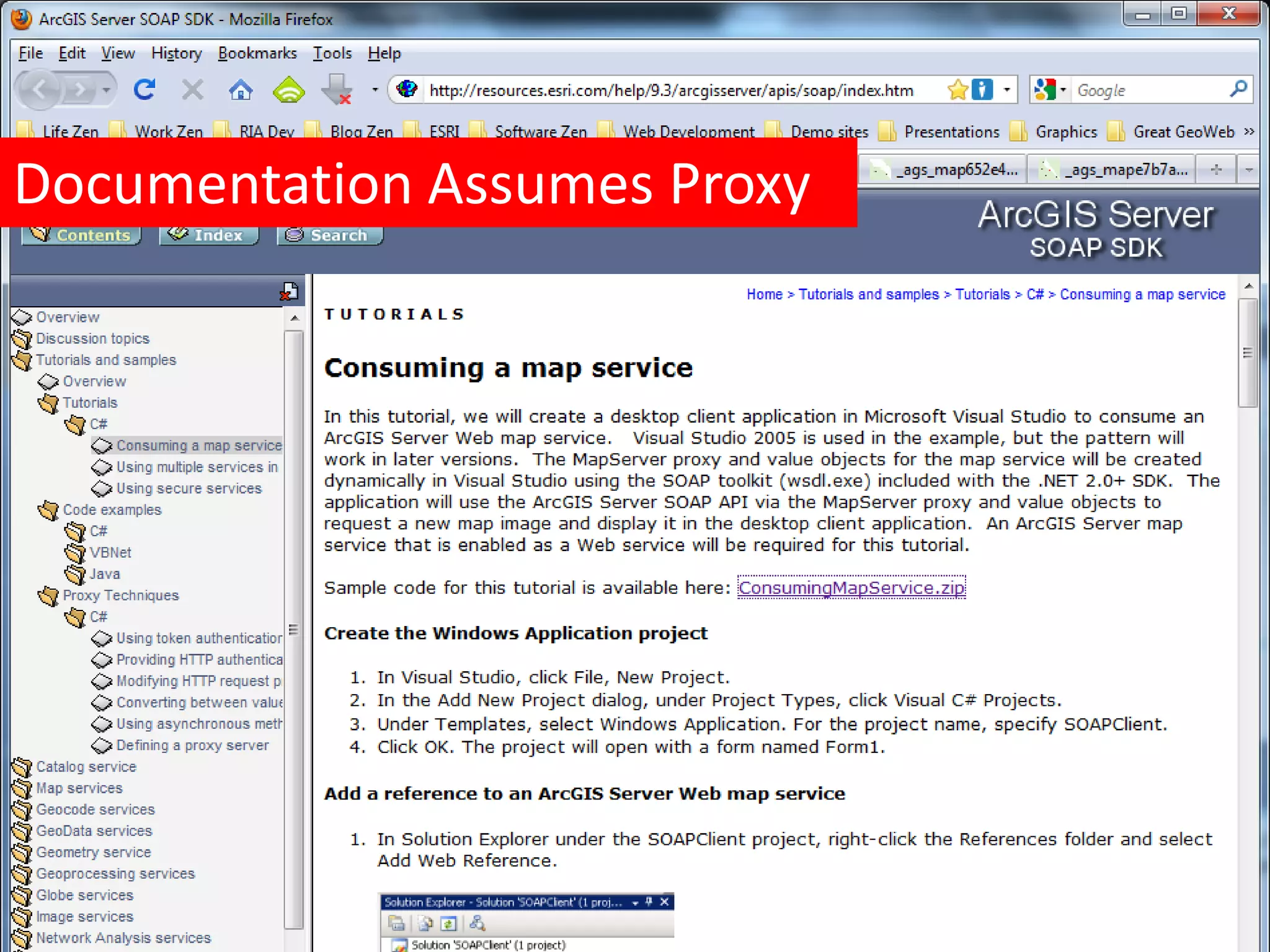The height and width of the screenshot is (952, 1270).
Task: Open a new tab with plus button
Action: (x=1217, y=169)
